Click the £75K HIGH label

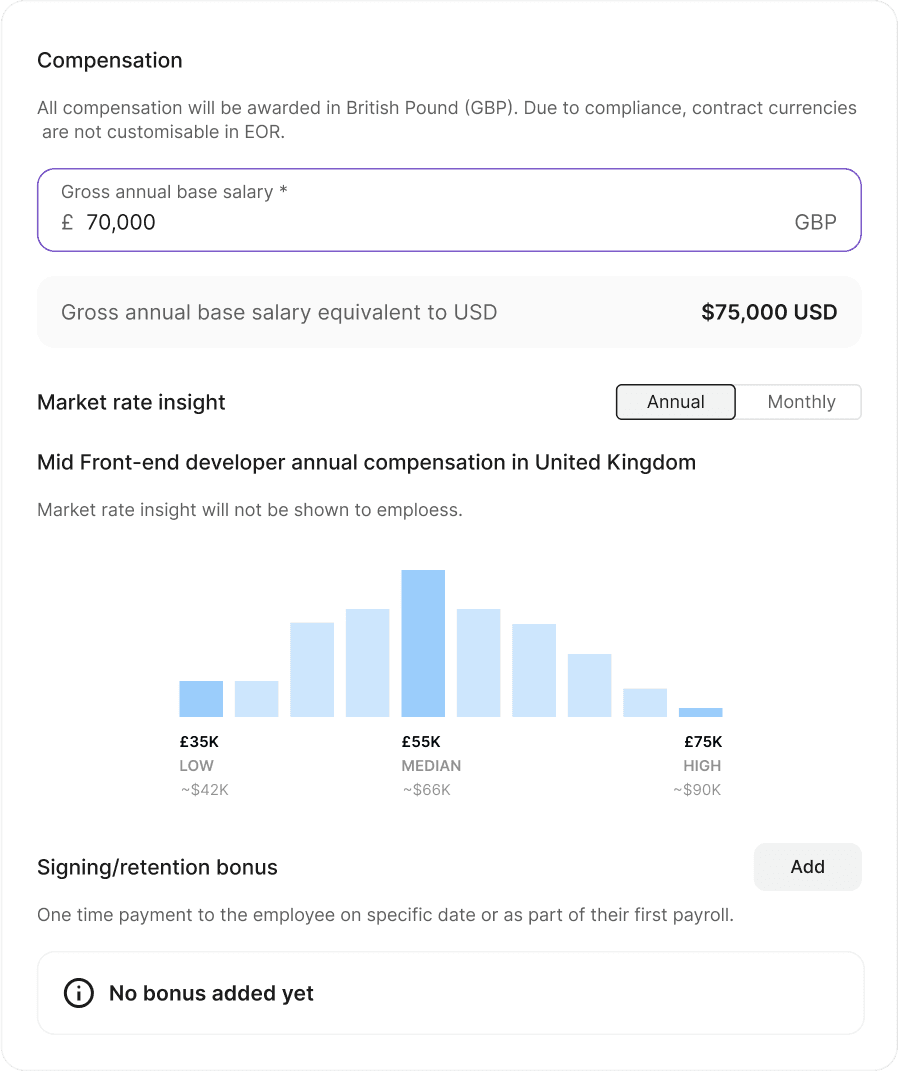(702, 742)
